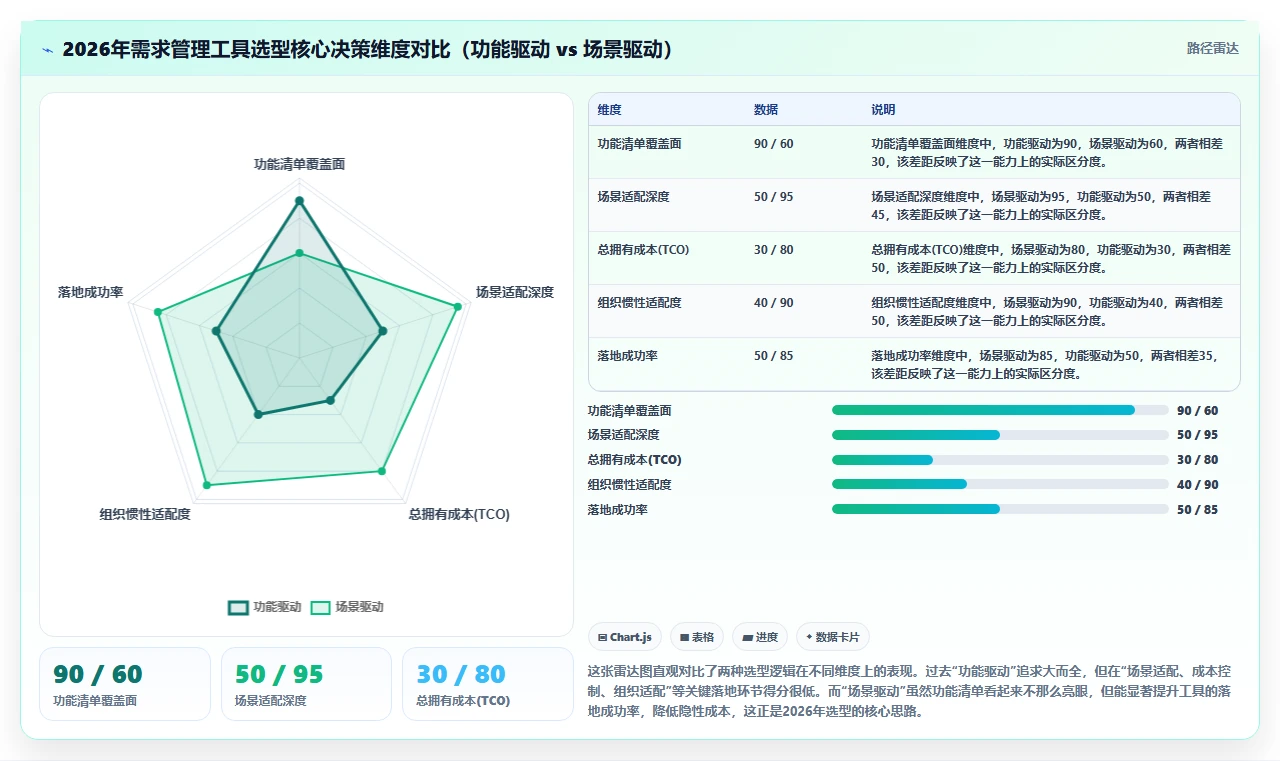Click radar axis label 功能清单覆盖面
The width and height of the screenshot is (1280, 761).
(x=299, y=164)
